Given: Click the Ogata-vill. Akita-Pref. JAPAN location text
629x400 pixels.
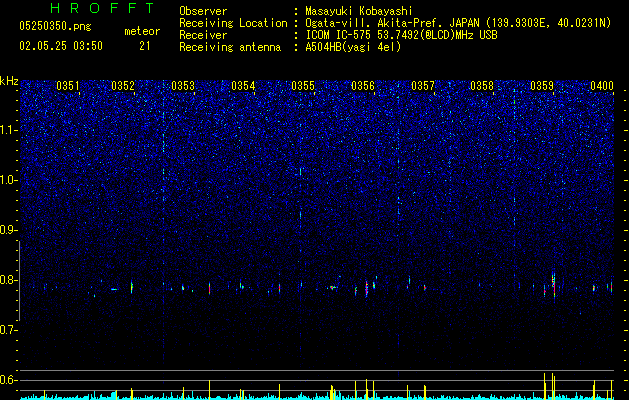Looking at the screenshot, I should (458, 23).
